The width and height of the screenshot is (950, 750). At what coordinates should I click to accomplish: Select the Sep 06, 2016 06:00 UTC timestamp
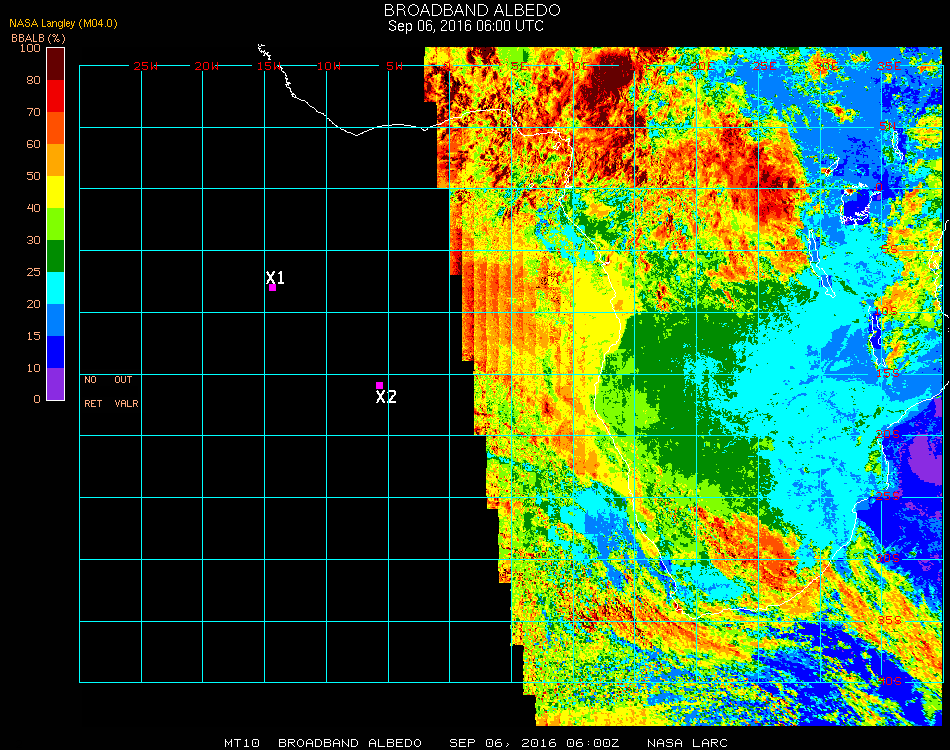click(465, 26)
